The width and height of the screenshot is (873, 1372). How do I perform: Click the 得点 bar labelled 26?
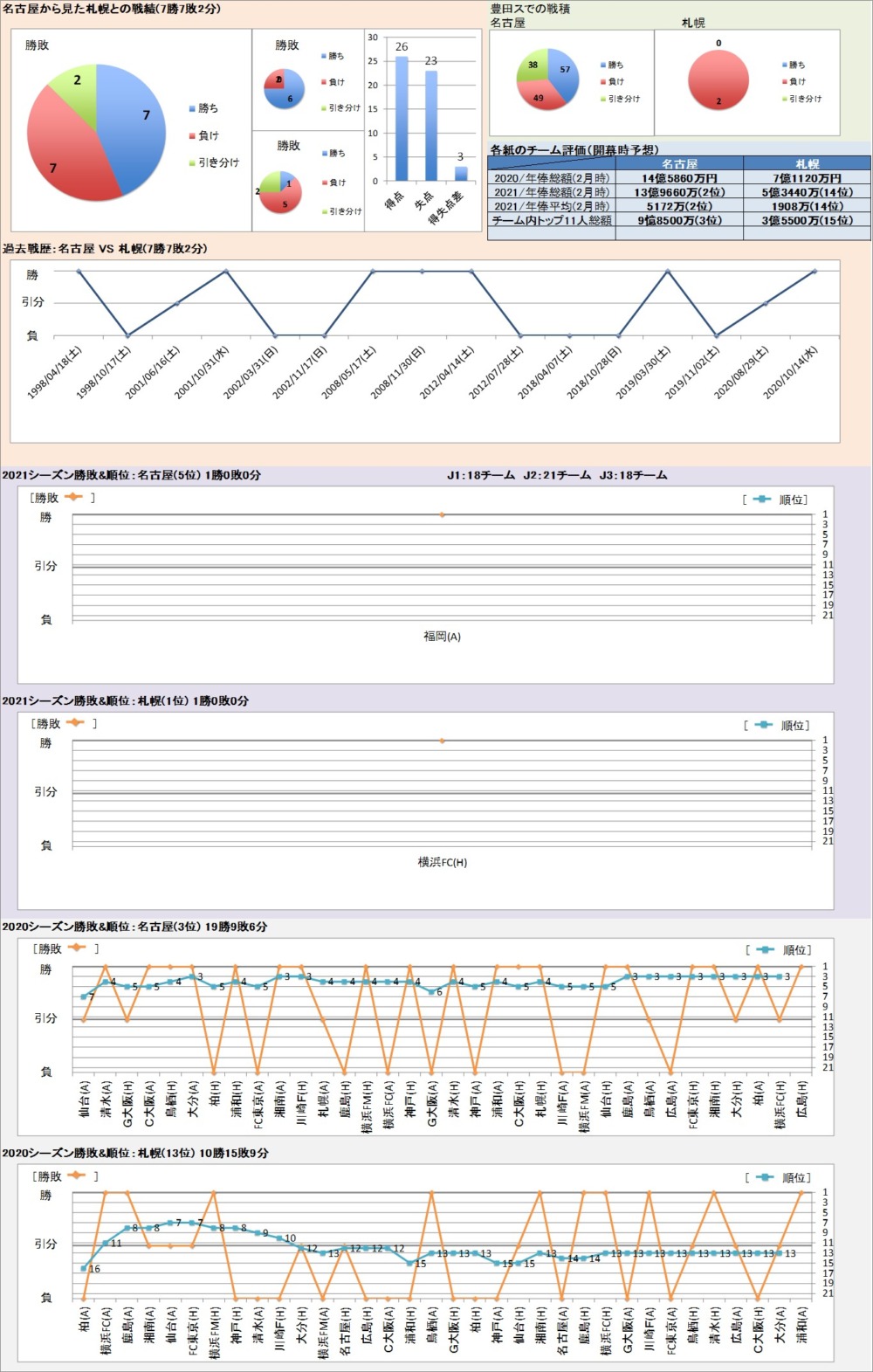tap(402, 119)
